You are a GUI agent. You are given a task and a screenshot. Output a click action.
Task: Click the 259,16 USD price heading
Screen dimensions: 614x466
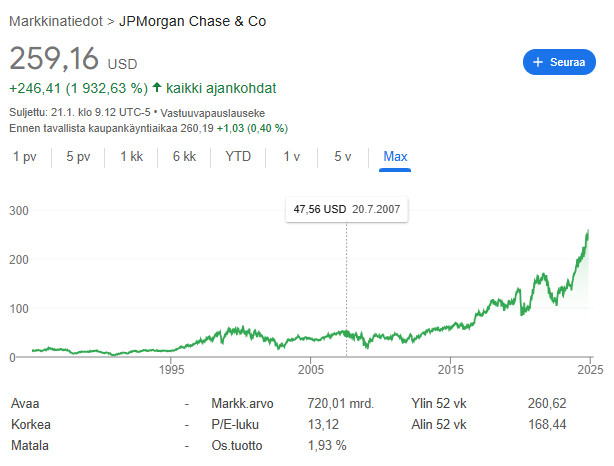pyautogui.click(x=74, y=59)
